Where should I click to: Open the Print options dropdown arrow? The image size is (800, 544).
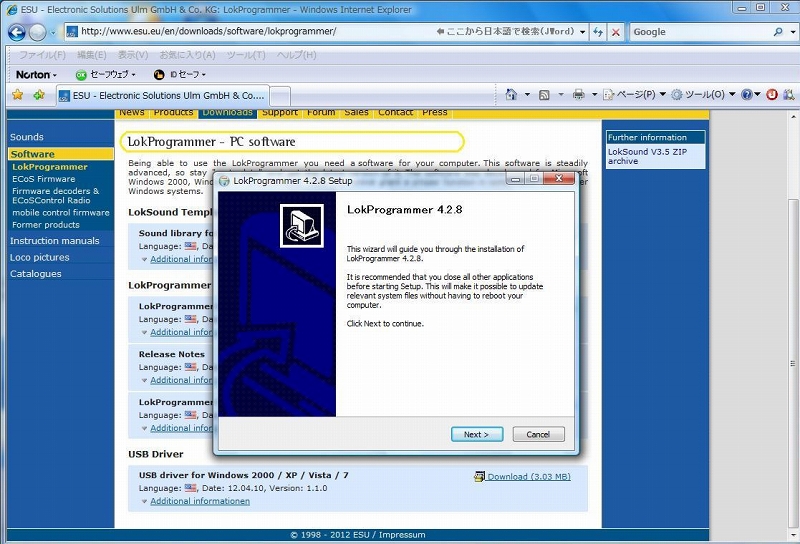[594, 94]
